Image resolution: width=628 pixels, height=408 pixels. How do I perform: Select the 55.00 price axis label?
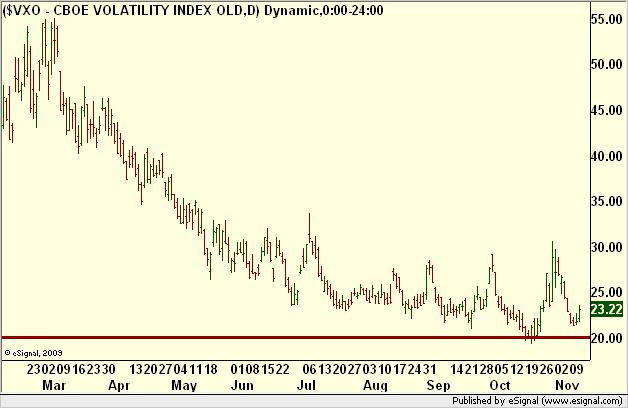[607, 19]
